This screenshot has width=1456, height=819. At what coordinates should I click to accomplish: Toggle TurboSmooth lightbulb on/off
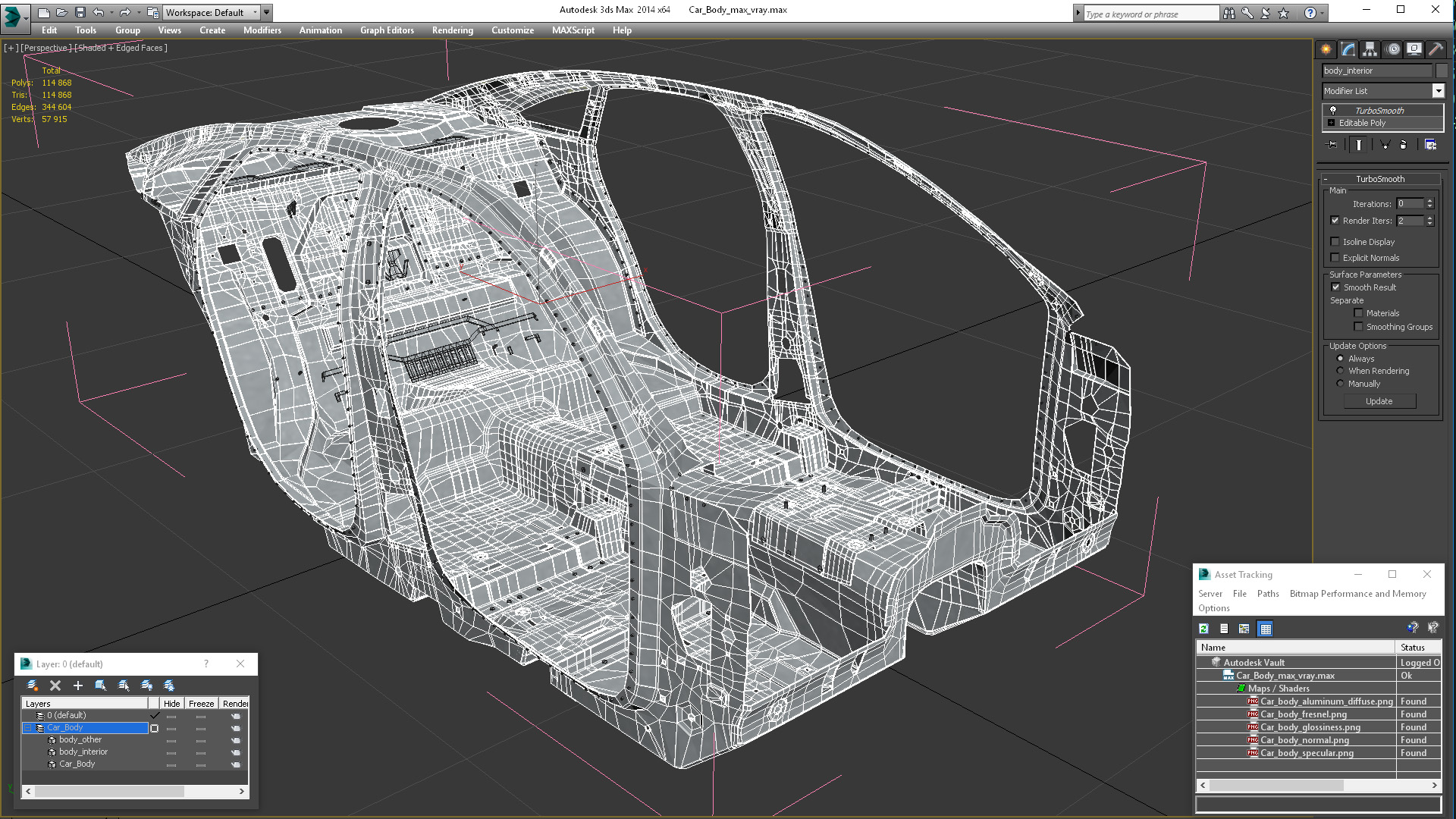pyautogui.click(x=1332, y=111)
